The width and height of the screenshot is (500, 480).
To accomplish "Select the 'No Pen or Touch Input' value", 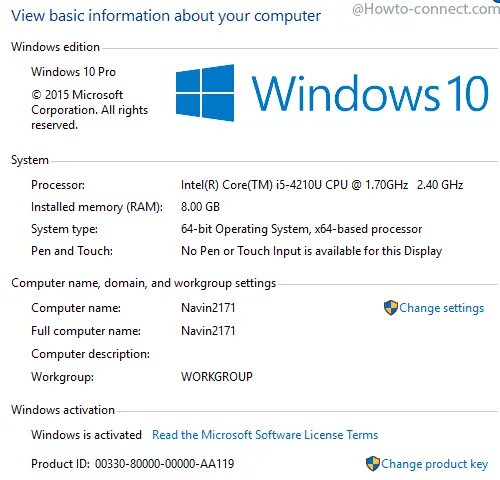I will (x=241, y=251).
